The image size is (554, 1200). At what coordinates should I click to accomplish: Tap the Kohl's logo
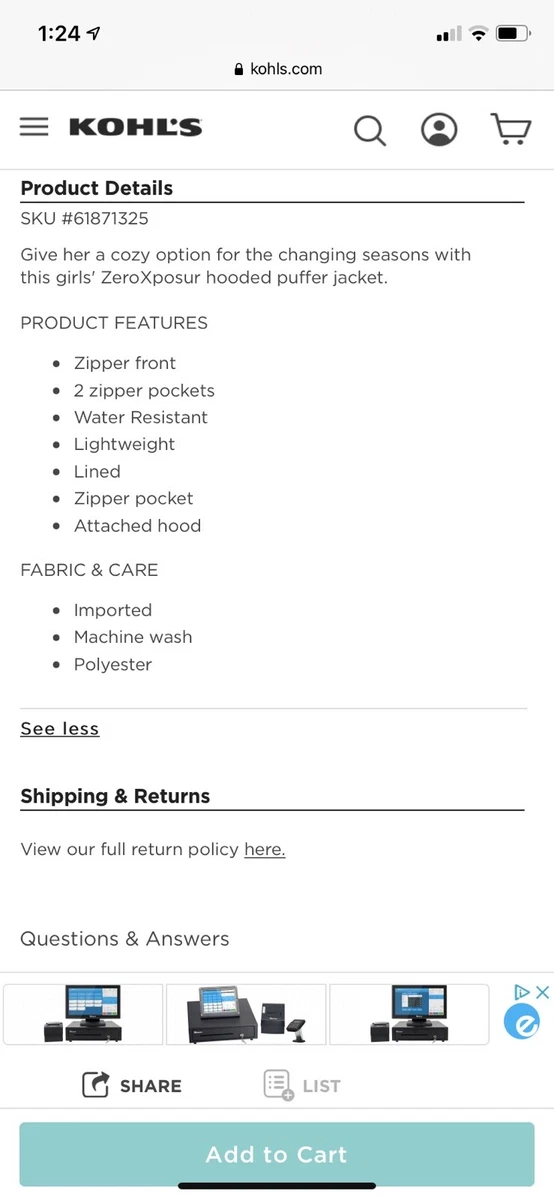point(136,127)
